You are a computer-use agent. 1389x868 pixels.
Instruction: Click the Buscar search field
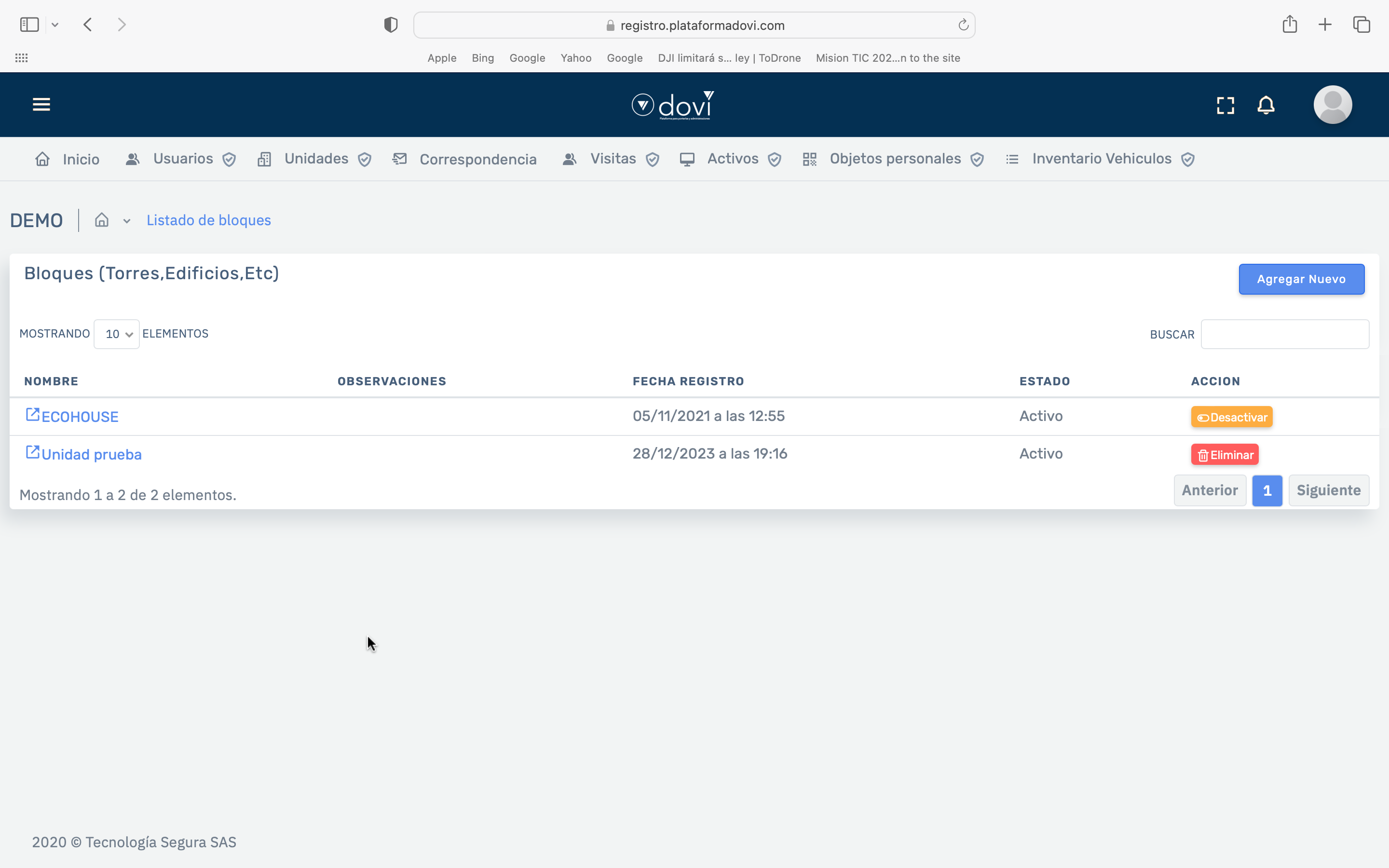[x=1284, y=335]
